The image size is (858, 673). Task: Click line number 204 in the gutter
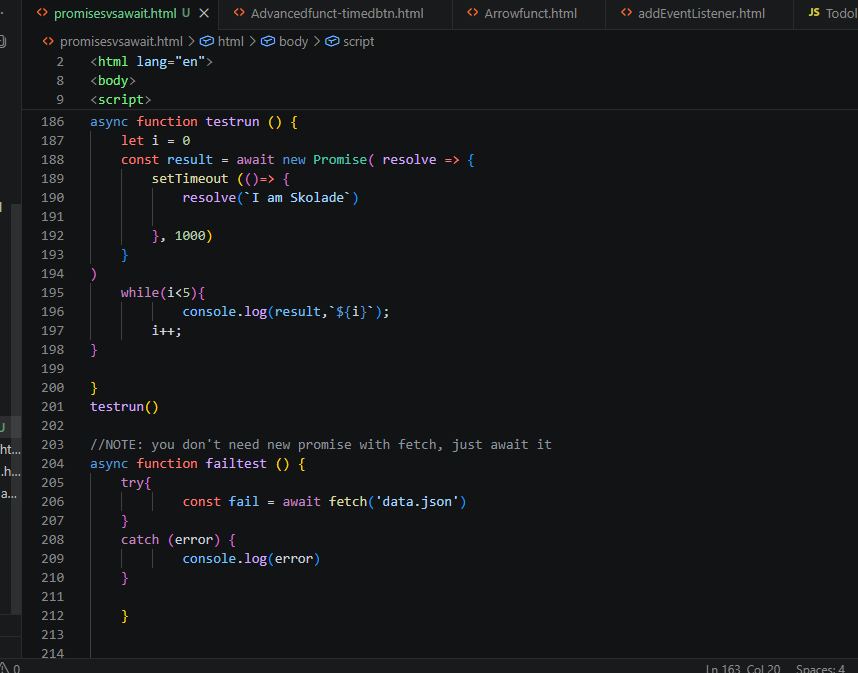(x=53, y=463)
